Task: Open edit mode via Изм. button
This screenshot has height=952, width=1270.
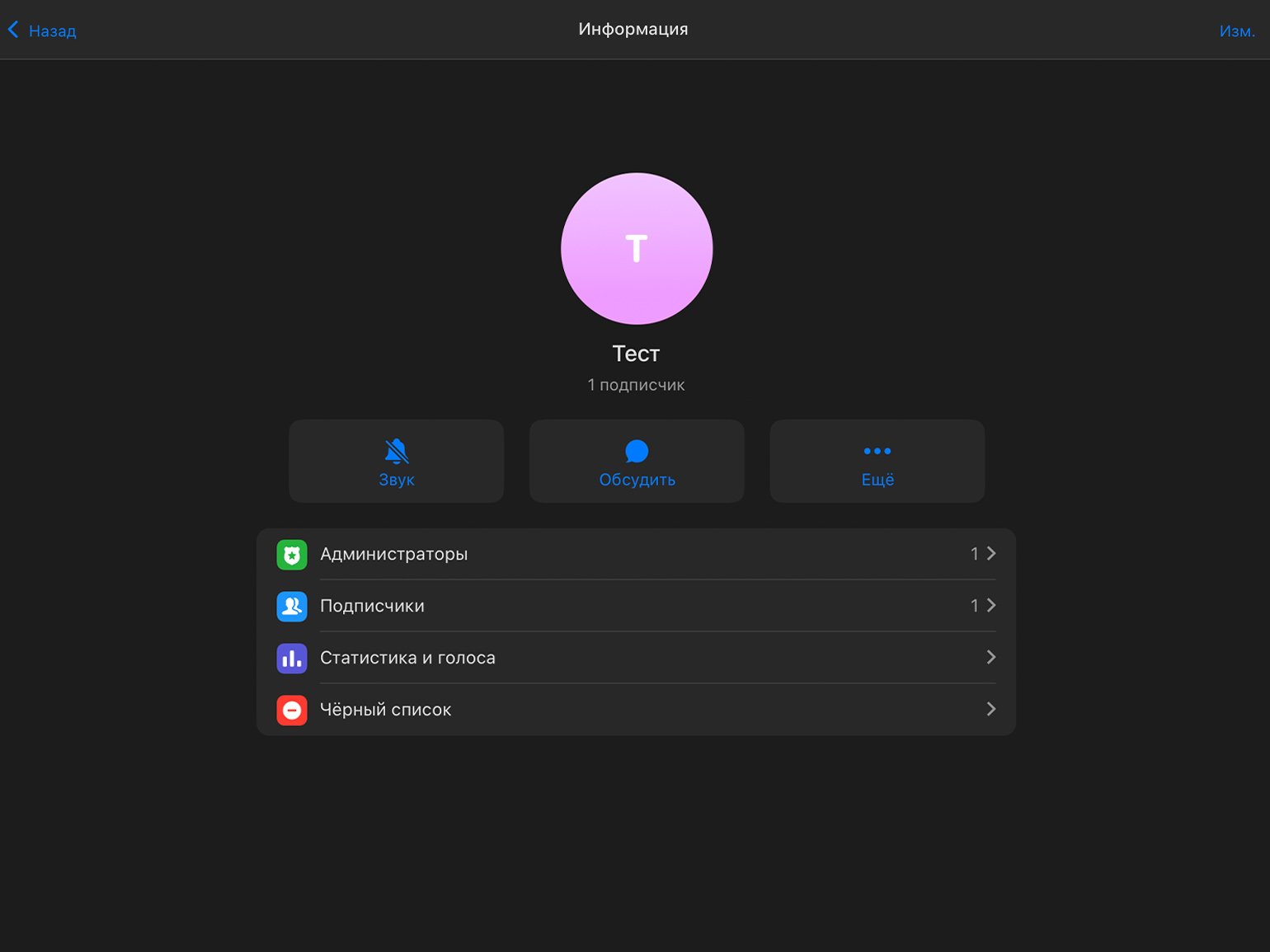Action: 1237,31
